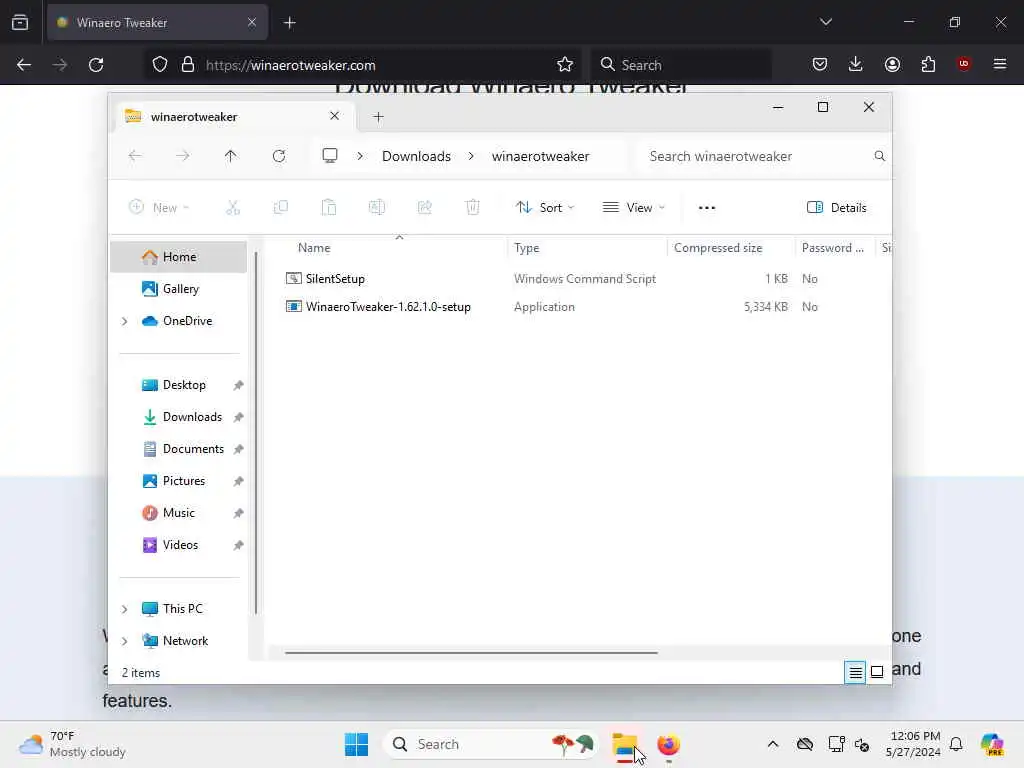Viewport: 1024px width, 768px height.
Task: Click the Rename icon in Explorer toolbar
Action: [x=377, y=208]
